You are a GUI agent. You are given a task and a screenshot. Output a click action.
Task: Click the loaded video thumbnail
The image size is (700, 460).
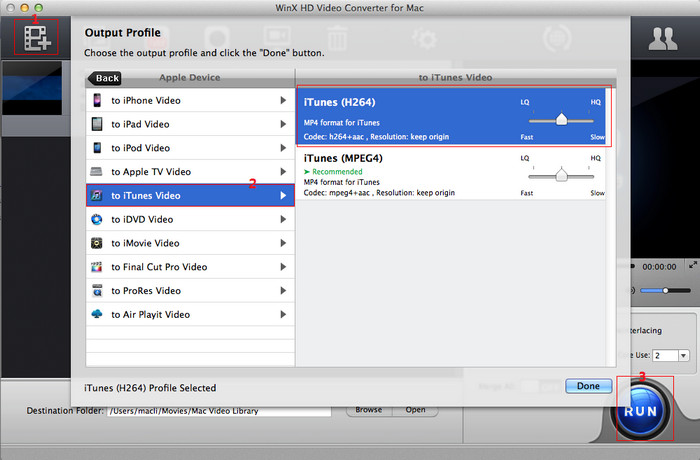tap(32, 88)
